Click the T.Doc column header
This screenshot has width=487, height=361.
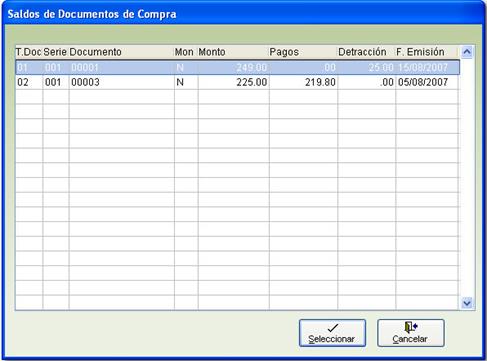click(29, 52)
